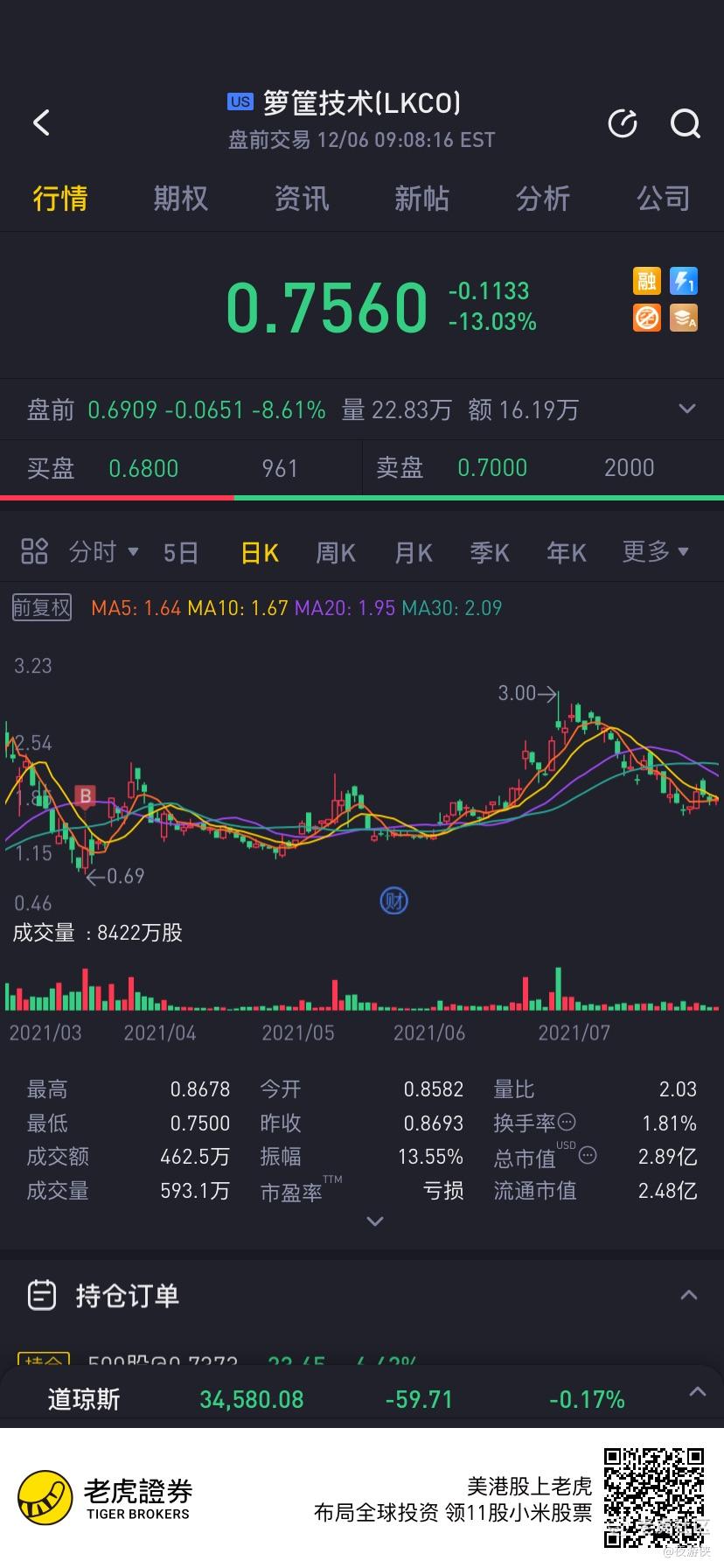Switch chart to 5日 view

click(181, 552)
